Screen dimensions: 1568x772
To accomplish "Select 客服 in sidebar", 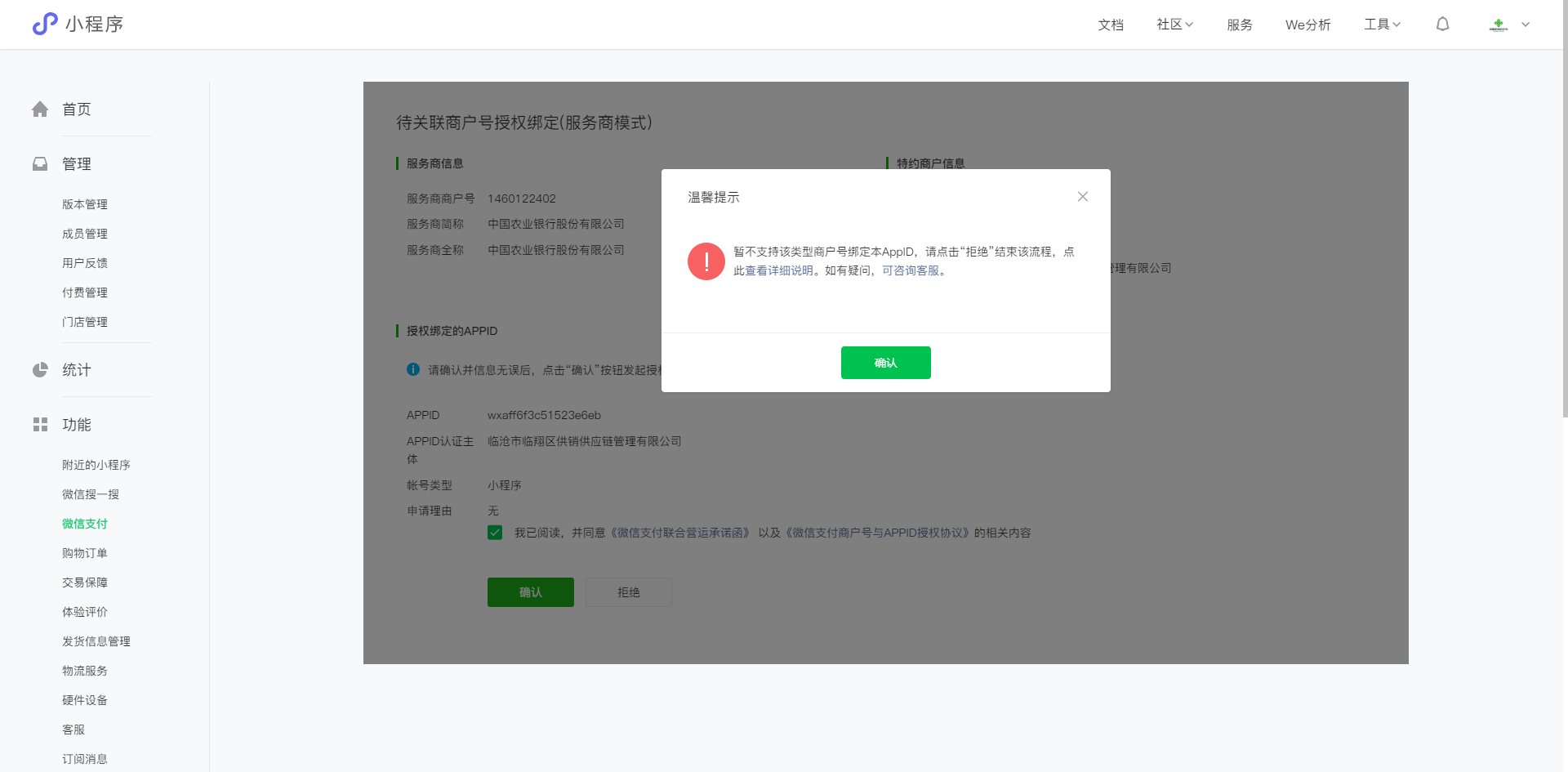I will click(73, 730).
